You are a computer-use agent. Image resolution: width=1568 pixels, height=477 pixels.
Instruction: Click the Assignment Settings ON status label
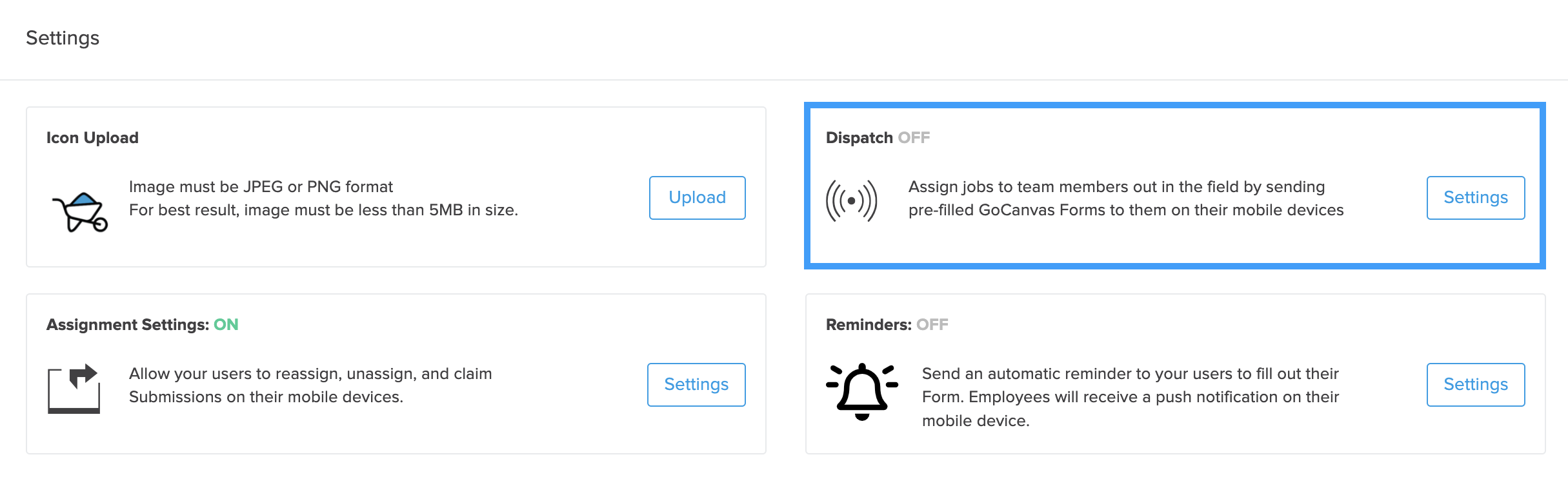[x=226, y=325]
